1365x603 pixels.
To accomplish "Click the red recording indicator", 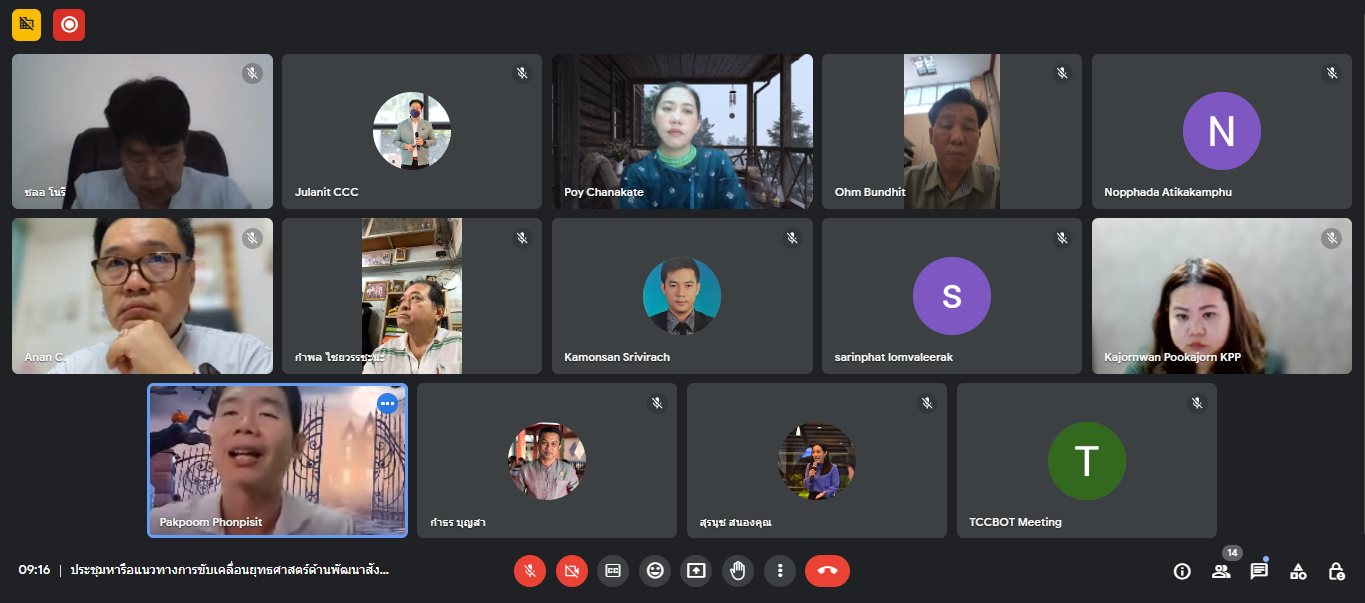I will click(69, 25).
